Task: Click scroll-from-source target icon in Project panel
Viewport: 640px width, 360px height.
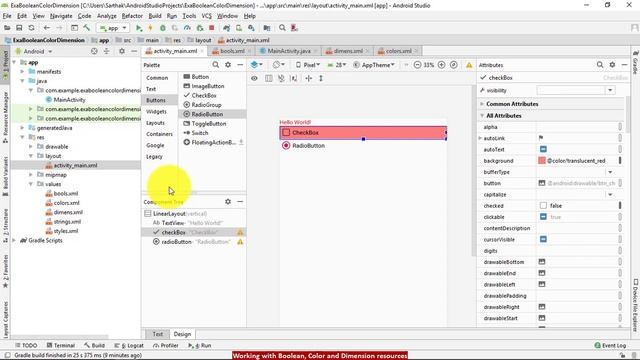Action: 94,51
